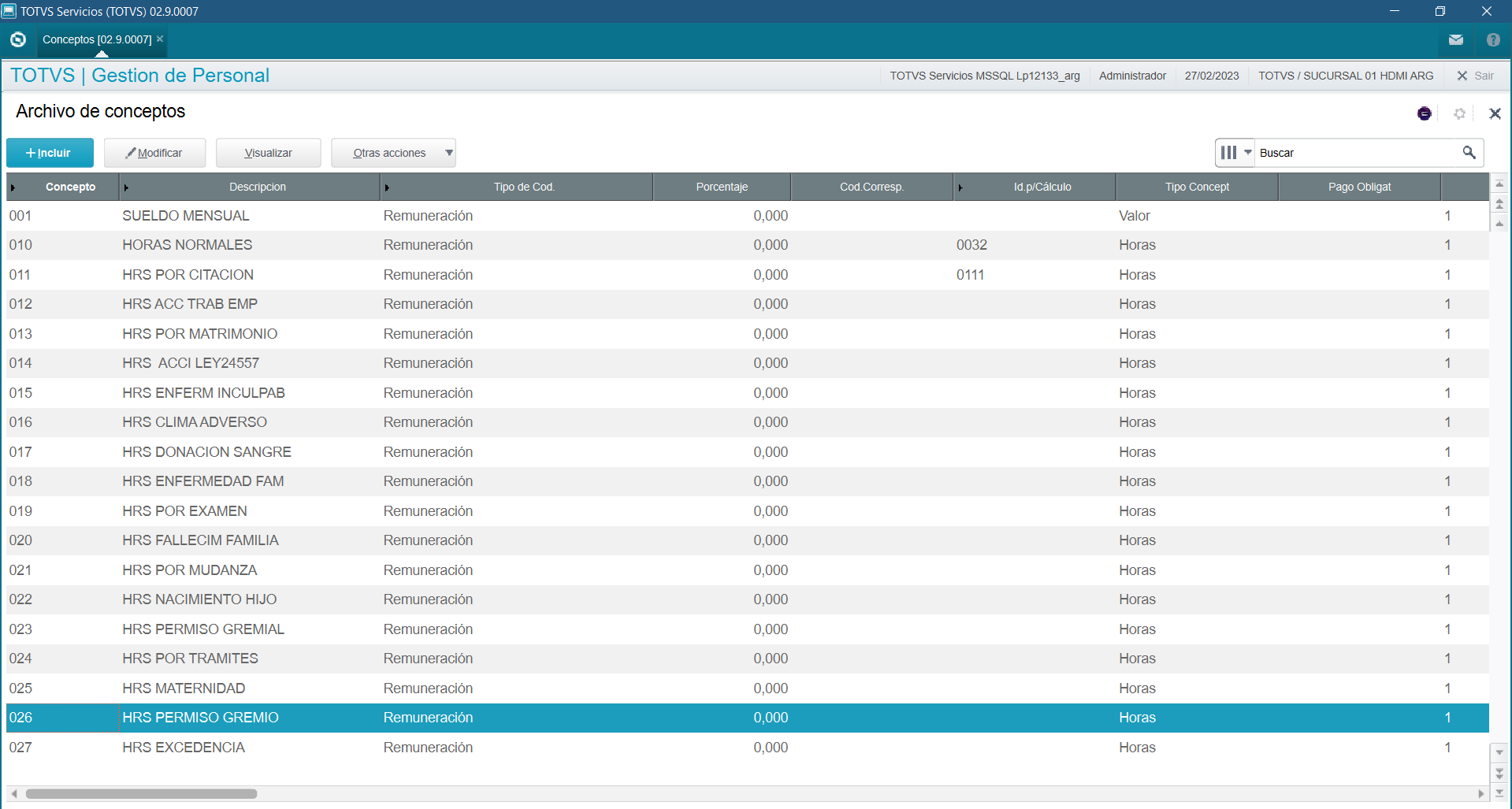Close the Conceptos tab with its X
Viewport: 1512px width, 809px height.
click(160, 39)
